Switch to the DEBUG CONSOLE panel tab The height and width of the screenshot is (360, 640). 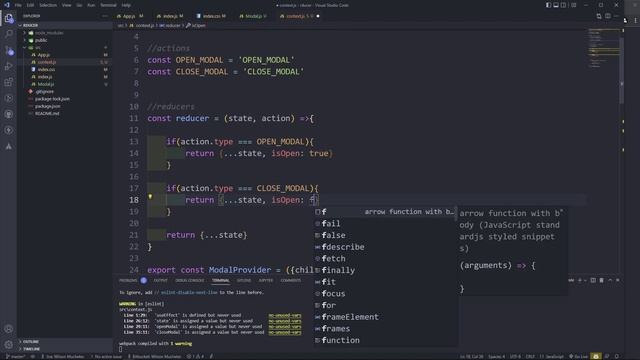189,280
